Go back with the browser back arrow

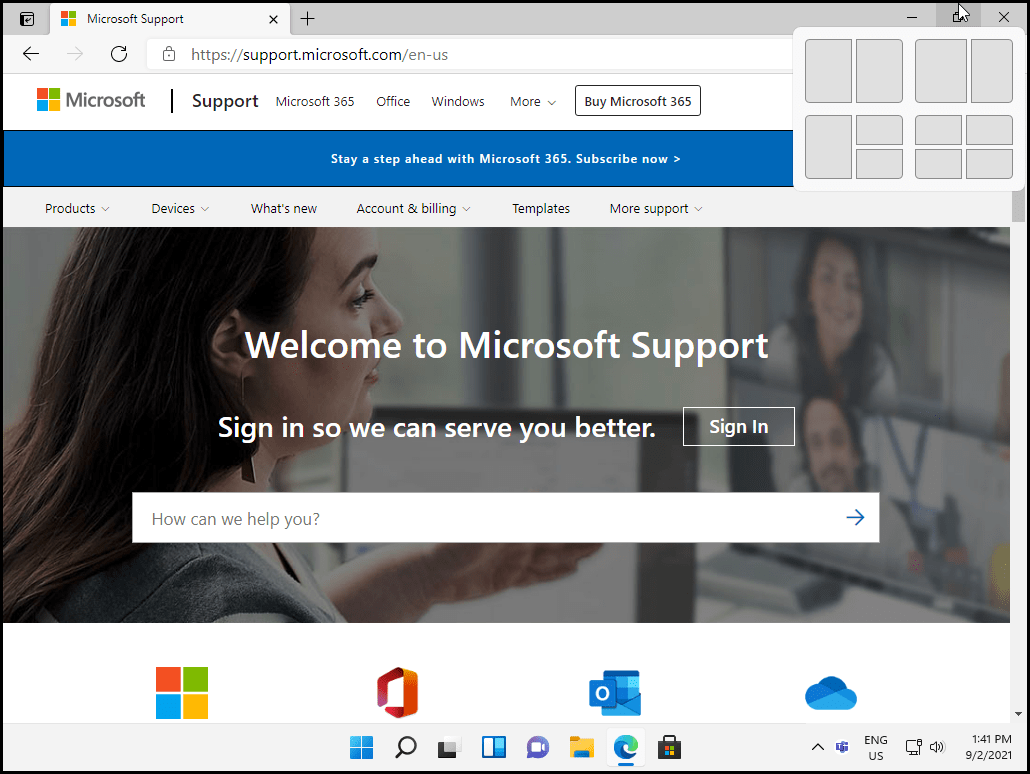tap(31, 54)
